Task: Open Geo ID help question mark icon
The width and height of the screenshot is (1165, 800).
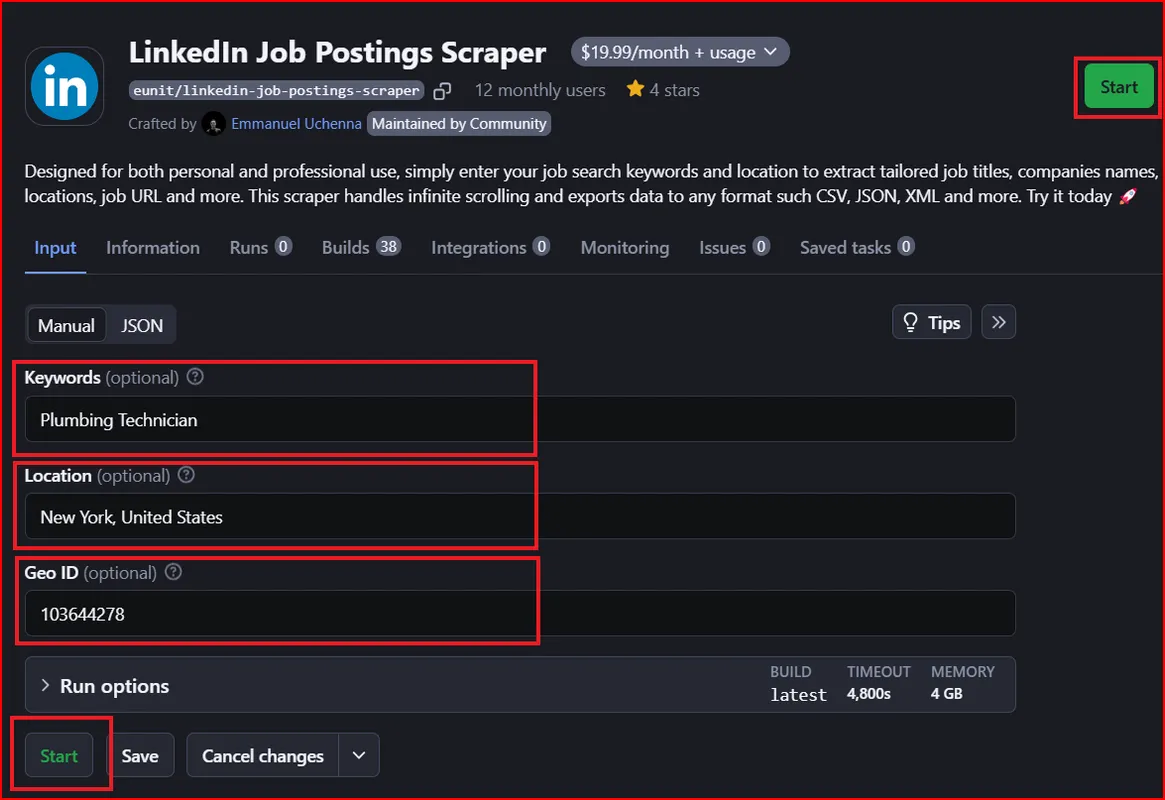Action: 173,572
